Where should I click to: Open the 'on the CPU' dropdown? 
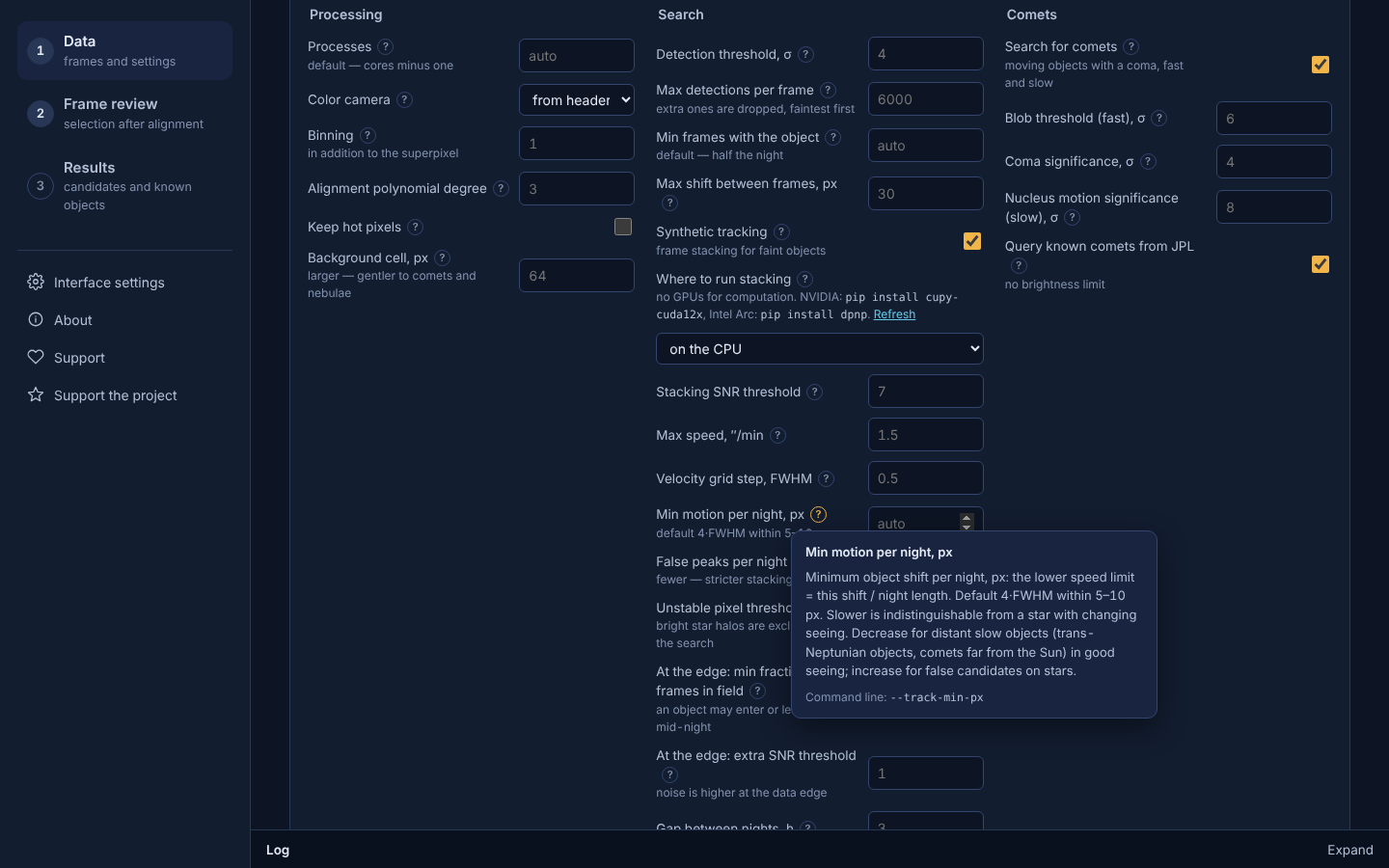(x=820, y=349)
